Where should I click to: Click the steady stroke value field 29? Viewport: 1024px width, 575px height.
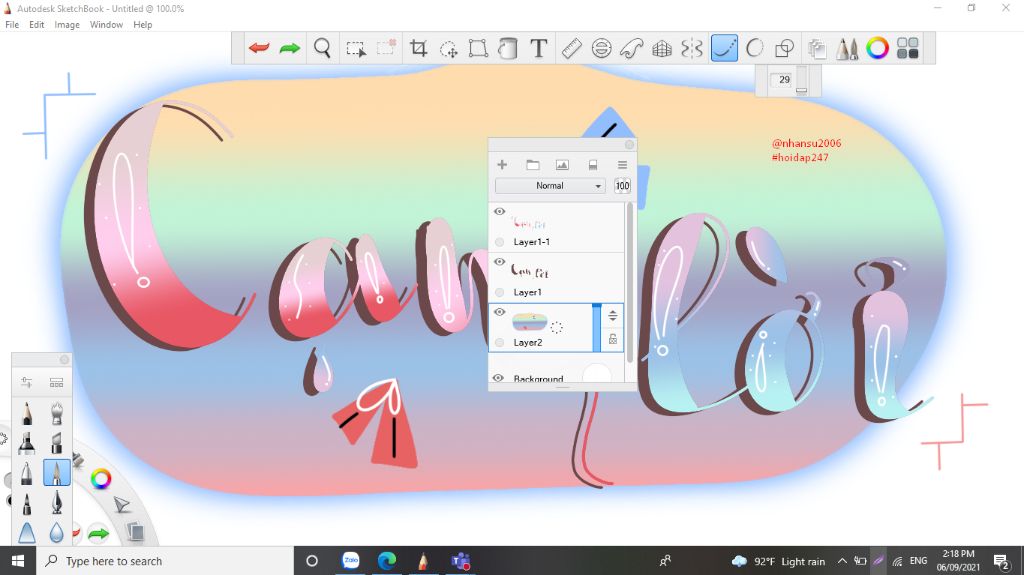tap(782, 80)
